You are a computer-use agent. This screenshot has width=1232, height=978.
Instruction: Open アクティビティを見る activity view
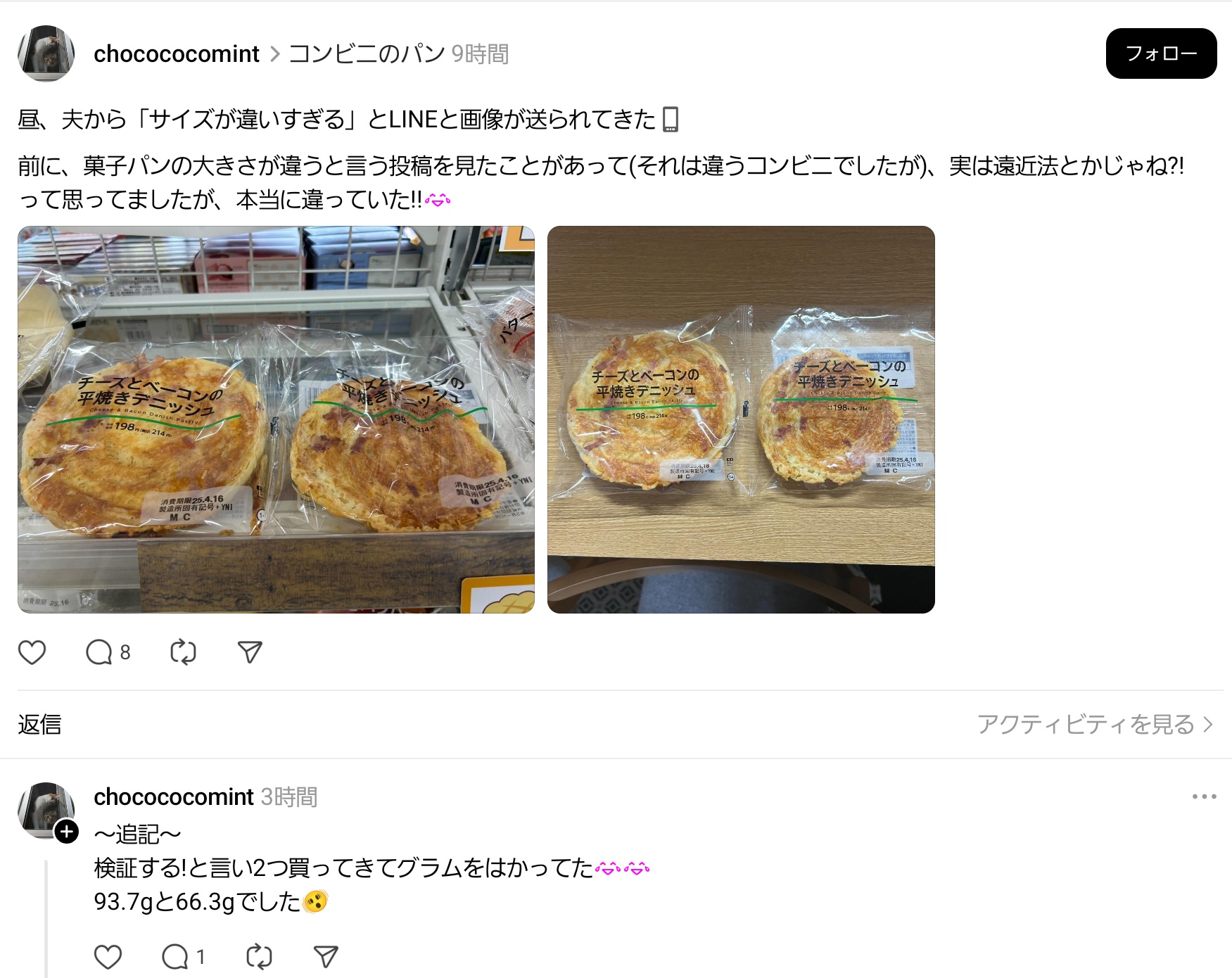pyautogui.click(x=1095, y=724)
